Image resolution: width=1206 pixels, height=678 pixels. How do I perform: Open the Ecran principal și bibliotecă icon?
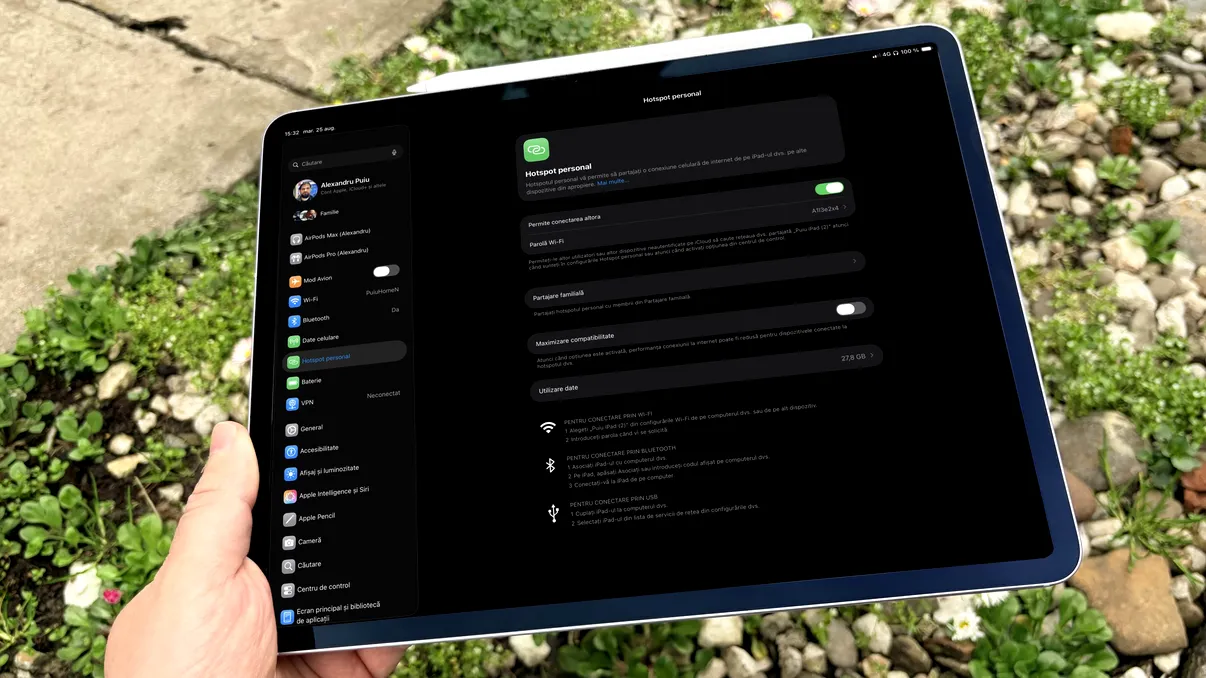[287, 617]
